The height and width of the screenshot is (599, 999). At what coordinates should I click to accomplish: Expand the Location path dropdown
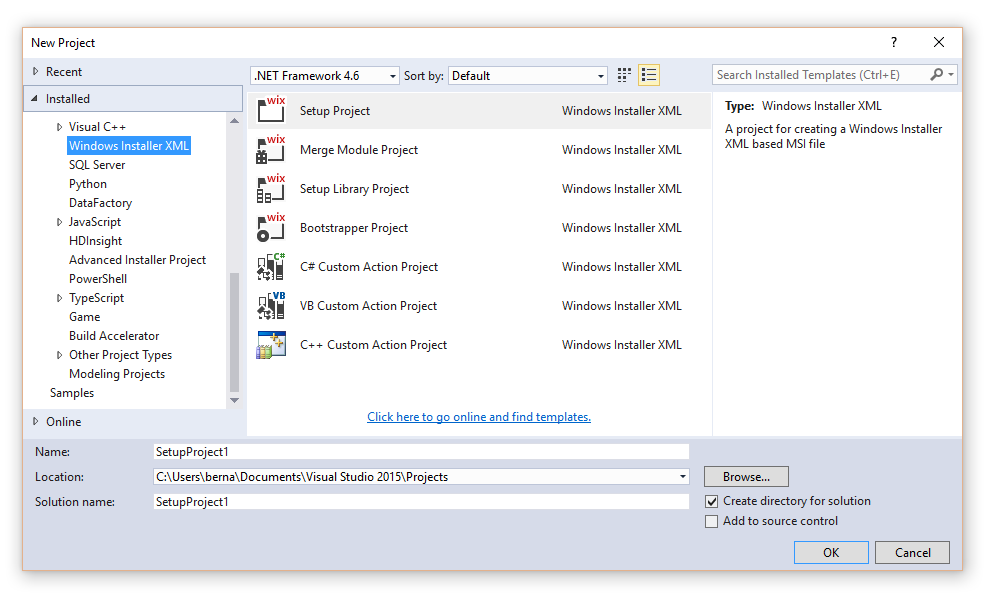683,477
